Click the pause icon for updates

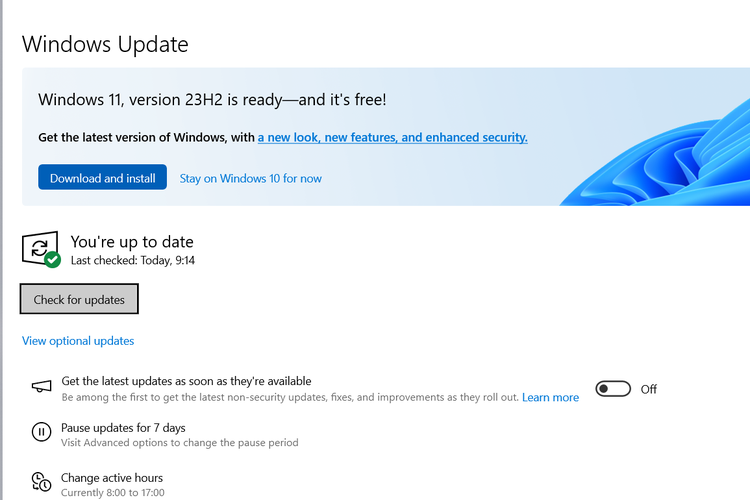click(x=41, y=432)
